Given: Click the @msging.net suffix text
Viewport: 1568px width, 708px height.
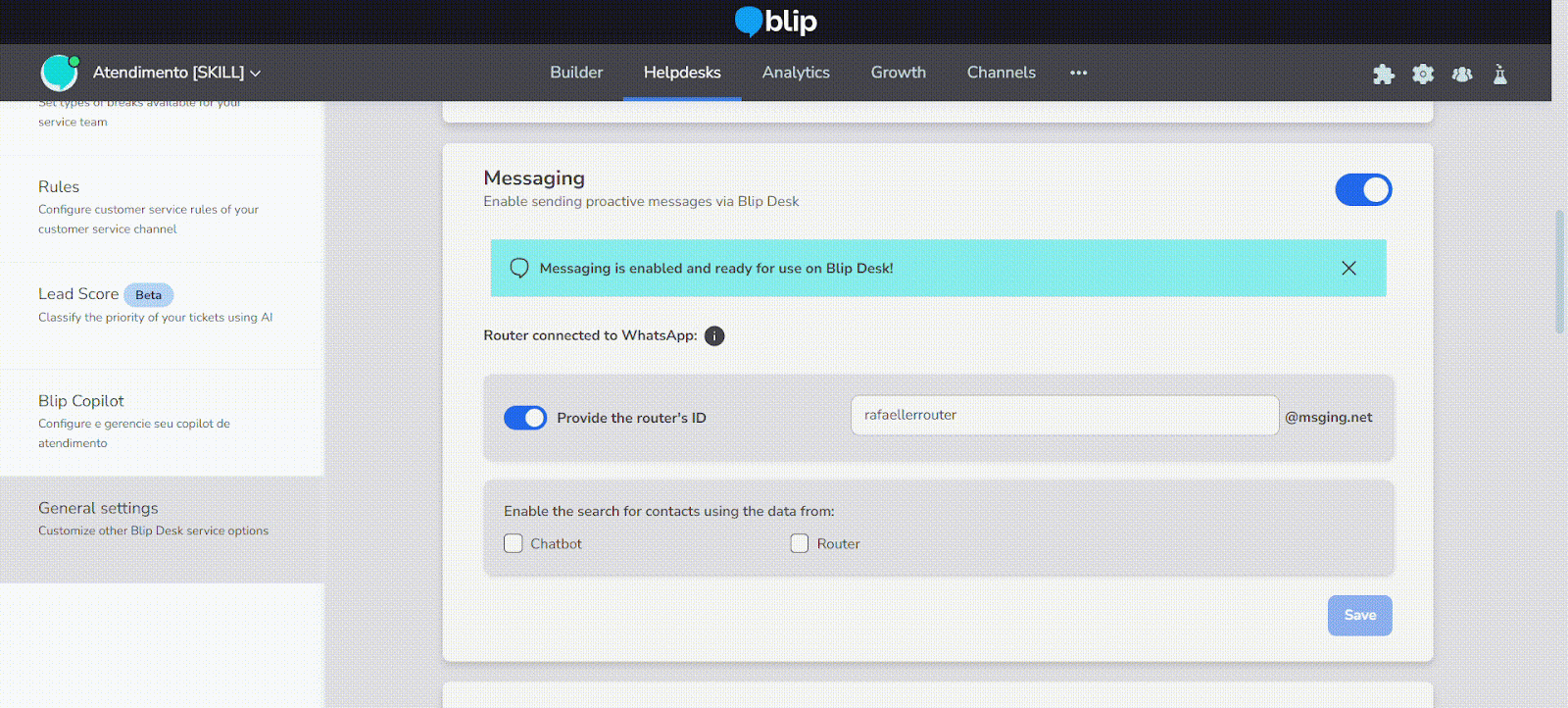Looking at the screenshot, I should tap(1328, 417).
